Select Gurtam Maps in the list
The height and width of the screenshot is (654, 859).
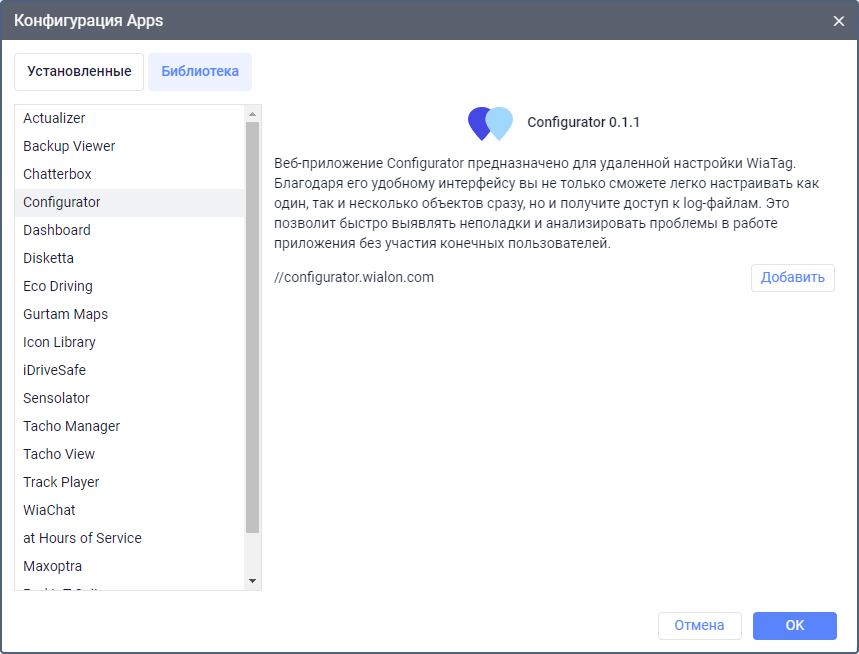coord(65,314)
